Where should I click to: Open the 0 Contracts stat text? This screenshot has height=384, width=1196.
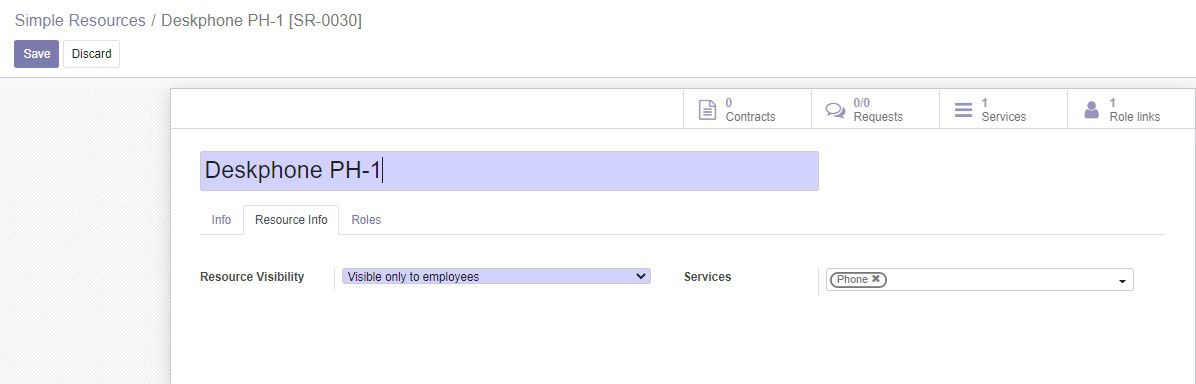pos(750,110)
